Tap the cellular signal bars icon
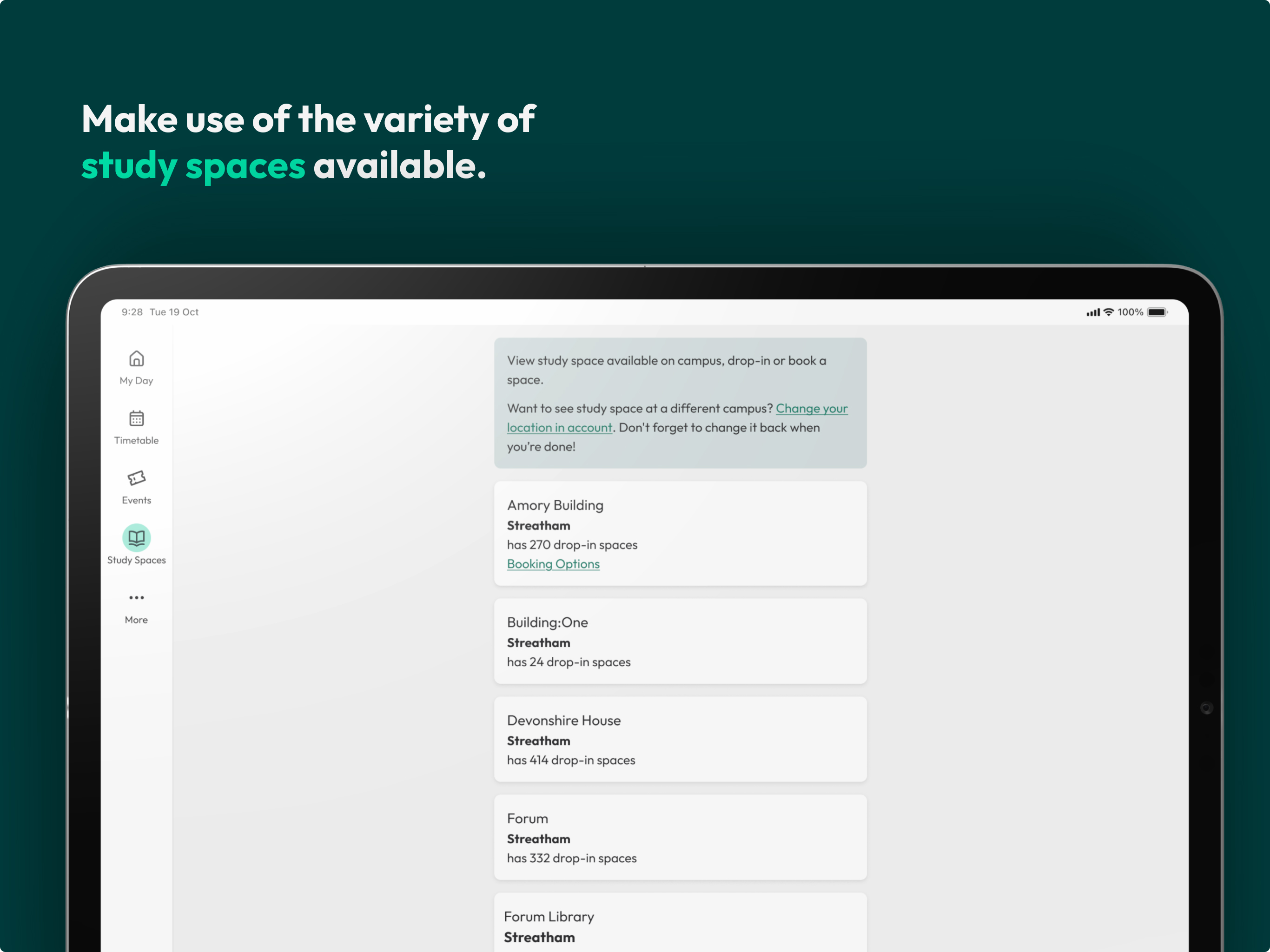Image resolution: width=1270 pixels, height=952 pixels. click(1093, 312)
